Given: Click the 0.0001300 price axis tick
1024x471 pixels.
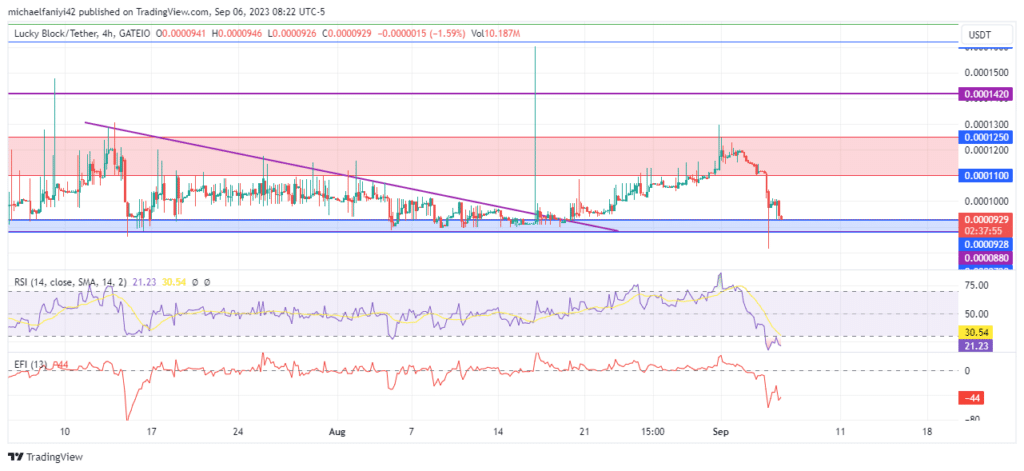Looking at the screenshot, I should (985, 124).
